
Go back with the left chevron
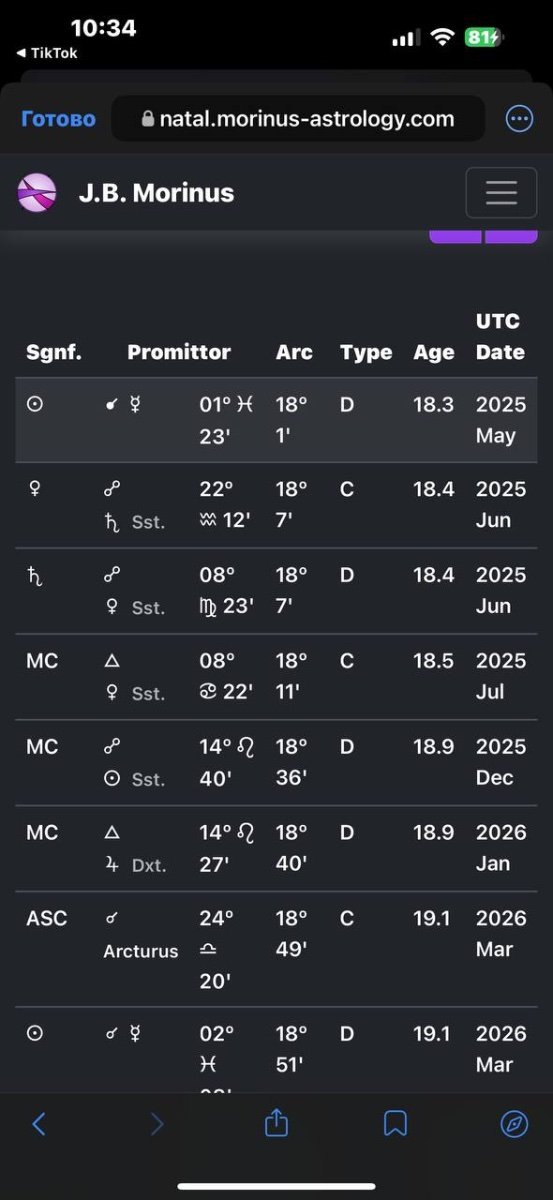pos(39,1124)
